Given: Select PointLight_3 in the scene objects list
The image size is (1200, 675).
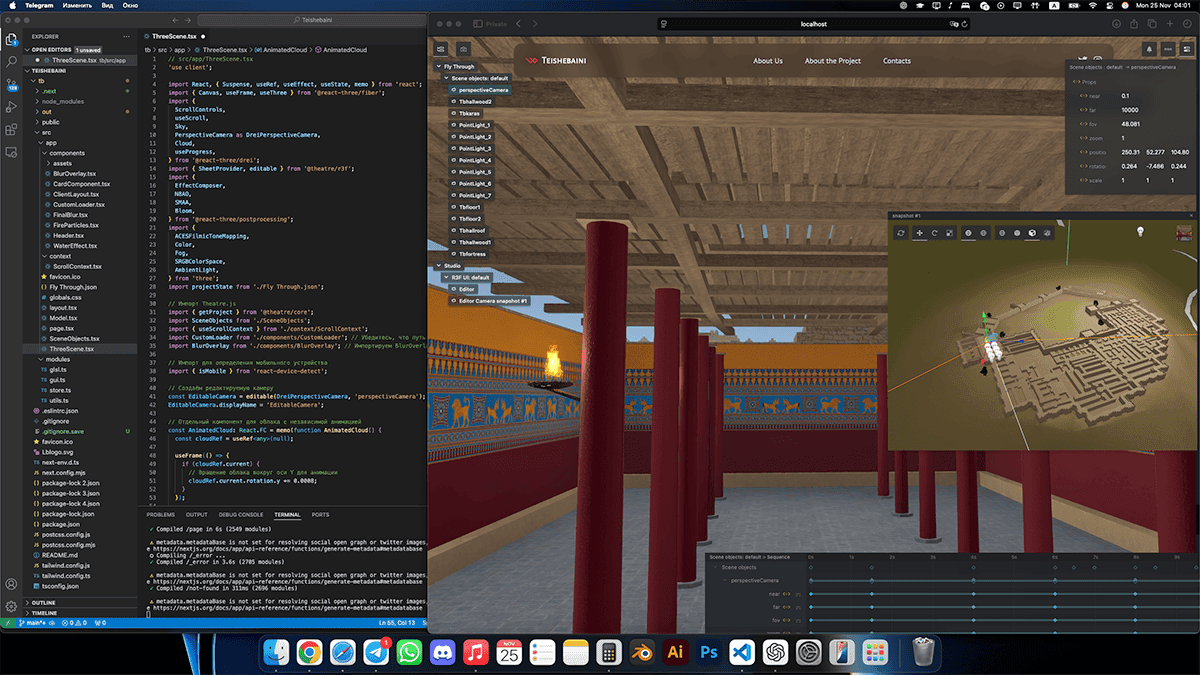Looking at the screenshot, I should pyautogui.click(x=475, y=148).
